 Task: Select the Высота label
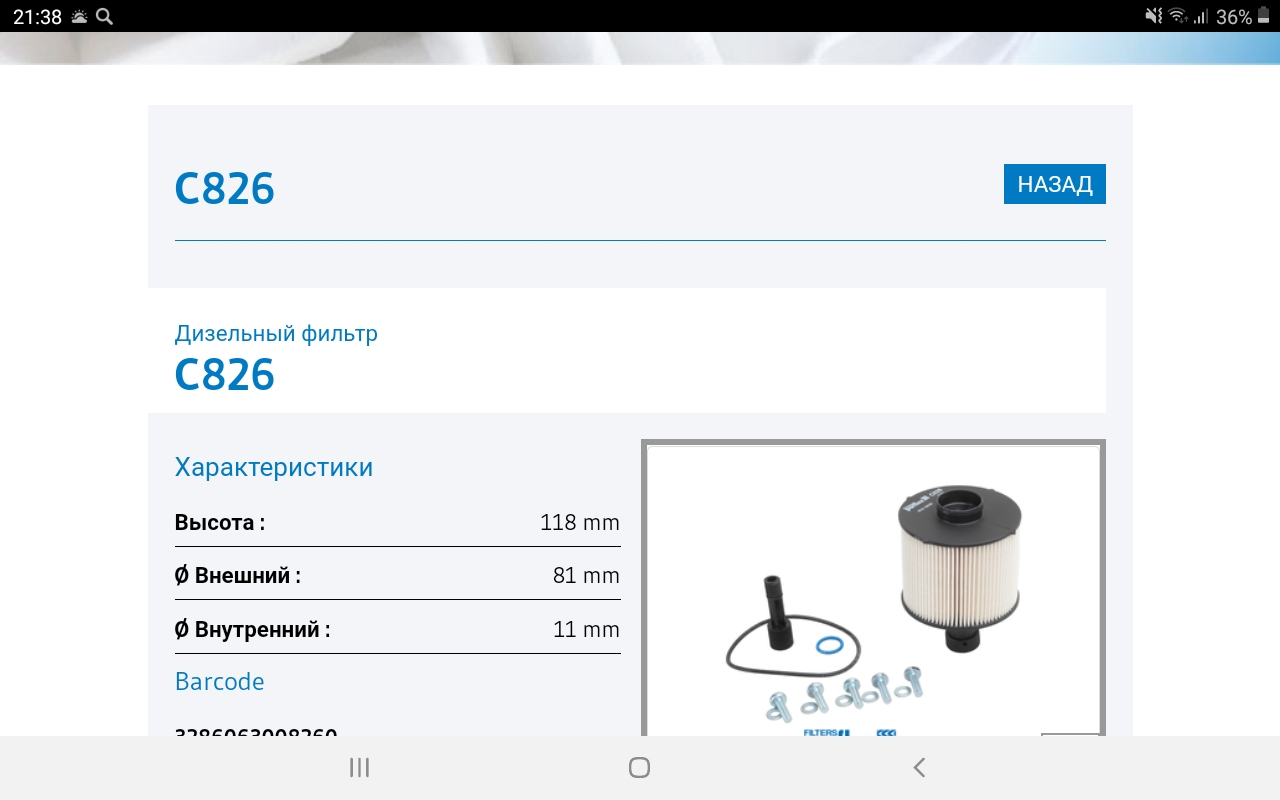coord(220,522)
